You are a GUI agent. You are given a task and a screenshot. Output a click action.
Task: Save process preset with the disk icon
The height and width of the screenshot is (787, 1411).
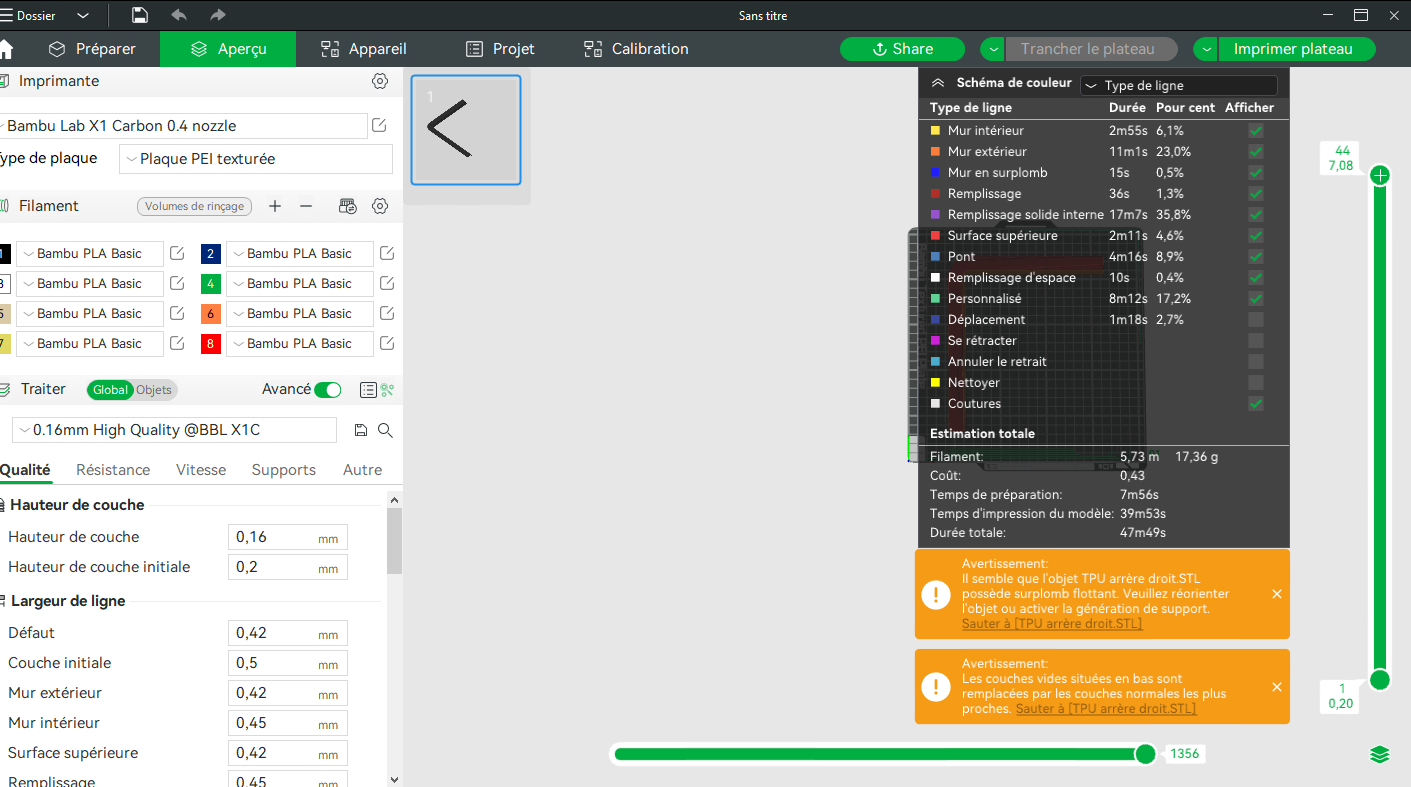click(361, 430)
